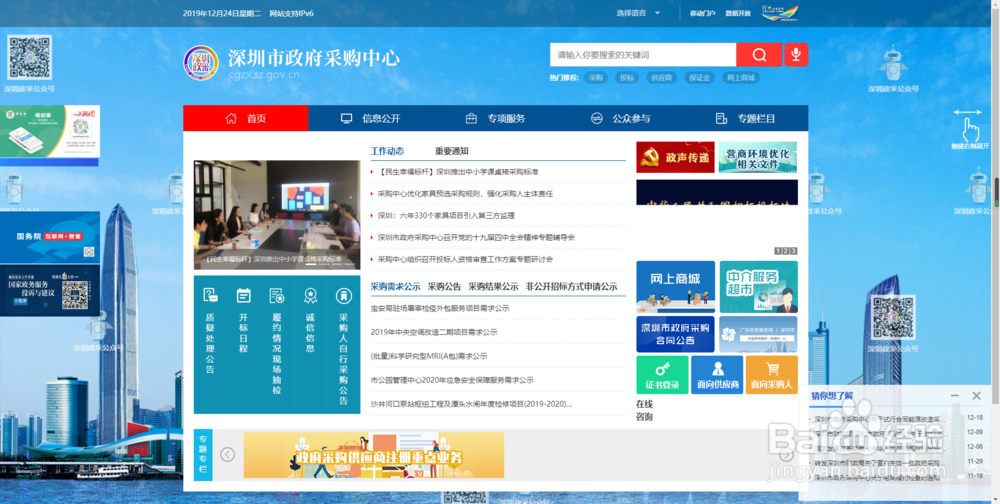The image size is (1000, 504).
Task: Open 广东政务服务网 tile
Action: [x=758, y=334]
